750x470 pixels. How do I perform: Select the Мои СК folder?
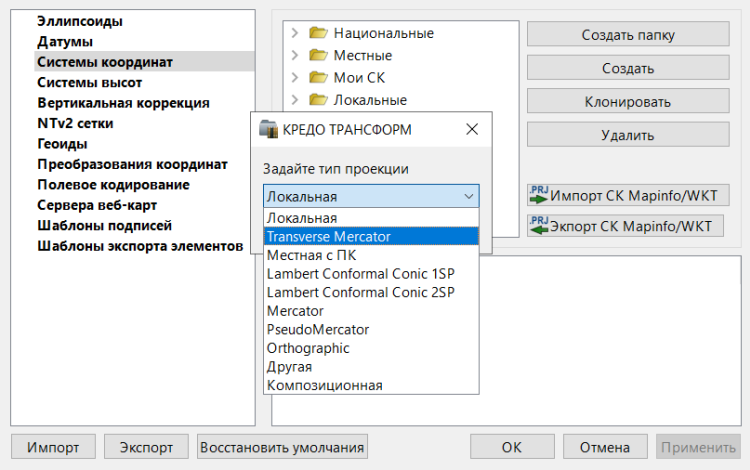pos(362,77)
